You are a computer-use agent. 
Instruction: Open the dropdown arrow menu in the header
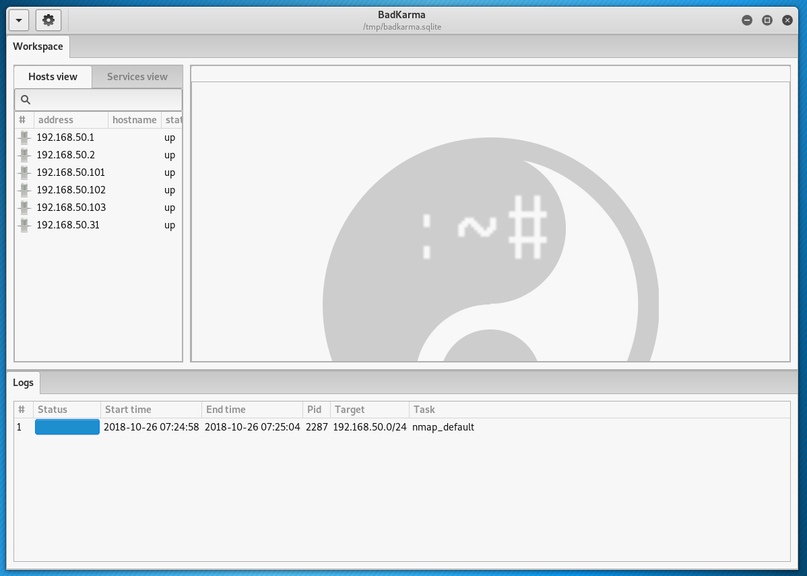(x=18, y=20)
